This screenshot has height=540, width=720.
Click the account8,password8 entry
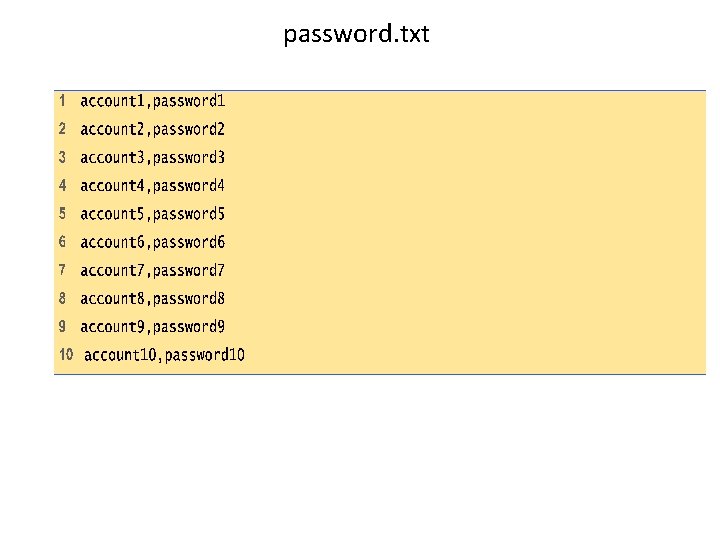(153, 298)
